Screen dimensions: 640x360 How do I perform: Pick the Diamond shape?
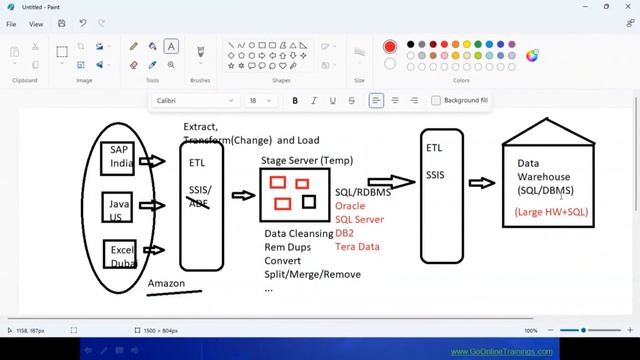pos(231,56)
